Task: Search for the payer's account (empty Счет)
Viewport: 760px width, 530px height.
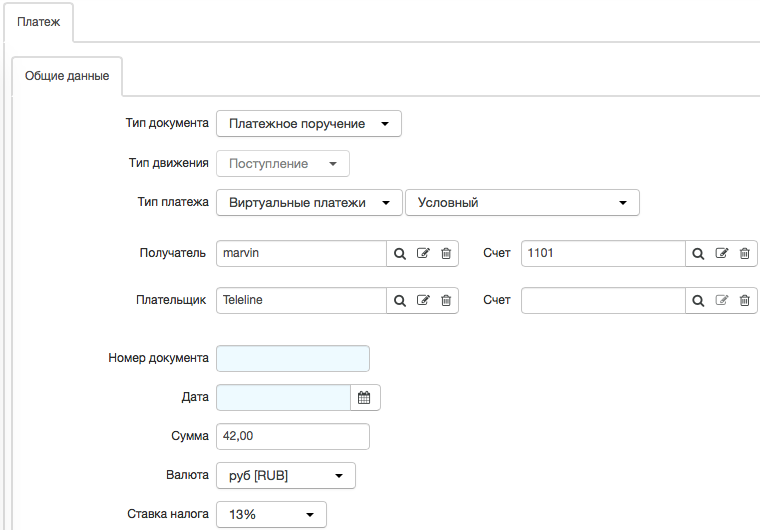Action: click(698, 300)
